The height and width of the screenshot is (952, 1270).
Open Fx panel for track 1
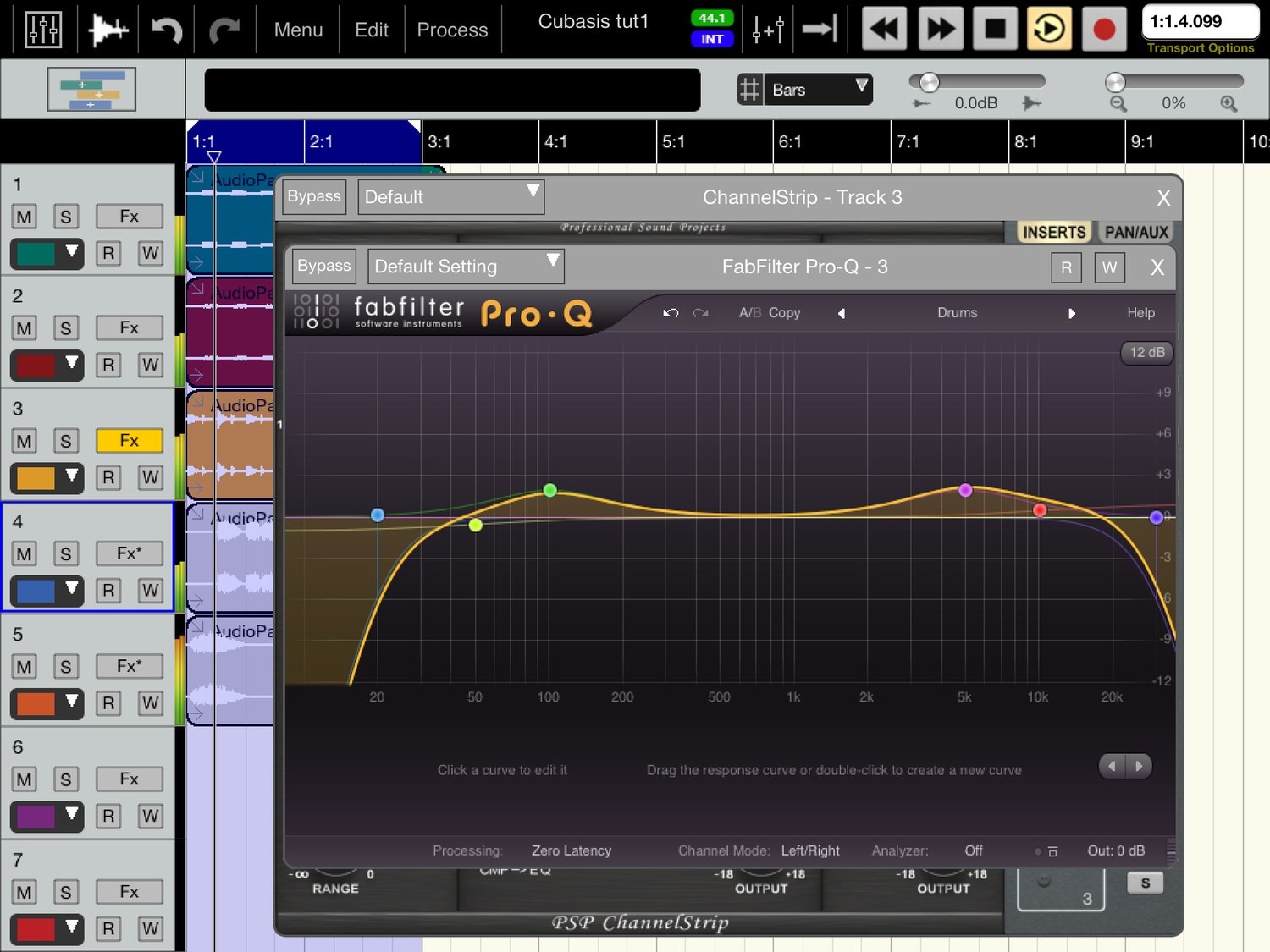[x=130, y=217]
